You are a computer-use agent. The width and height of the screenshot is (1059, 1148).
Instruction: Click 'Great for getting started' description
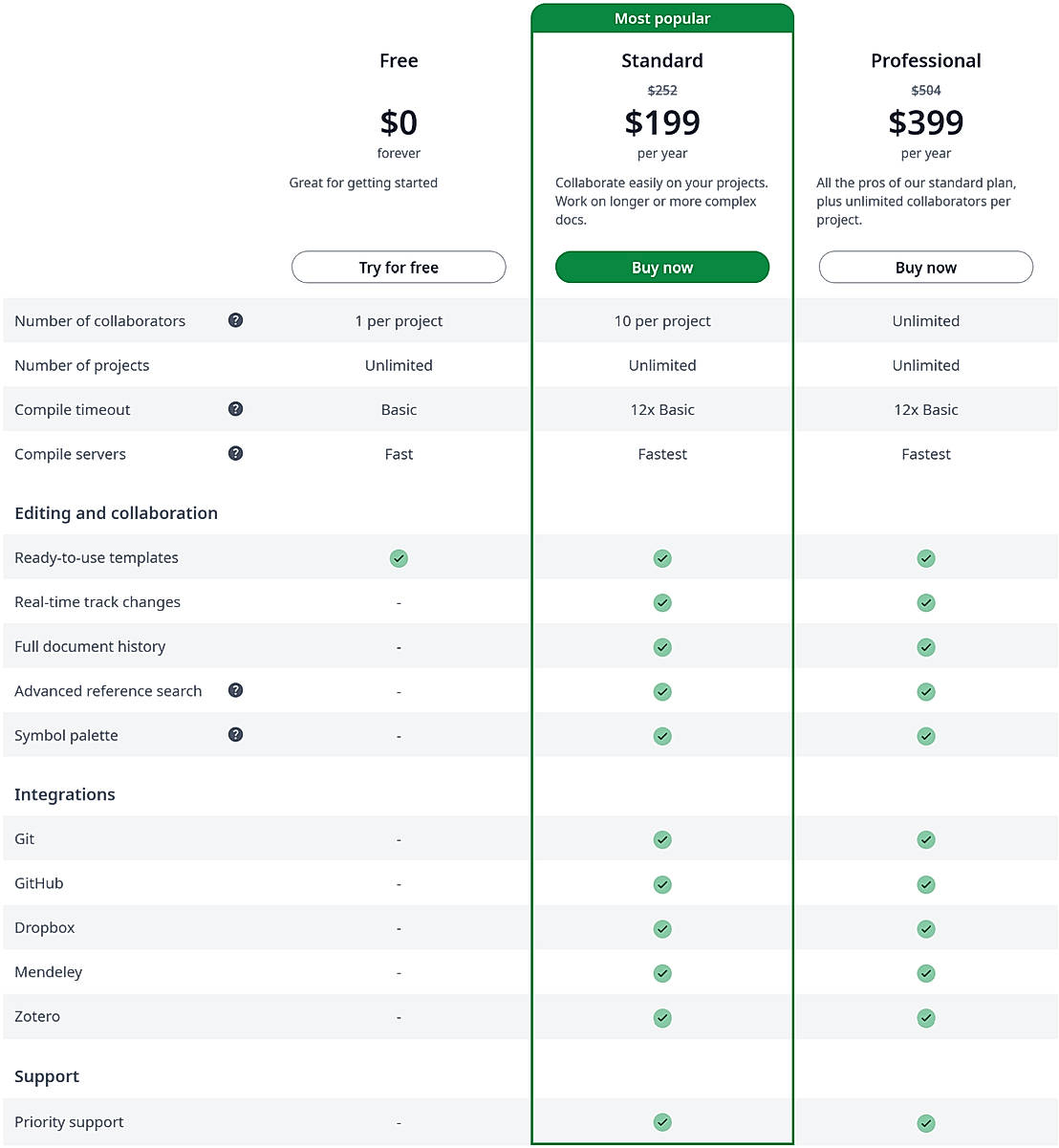(x=363, y=183)
